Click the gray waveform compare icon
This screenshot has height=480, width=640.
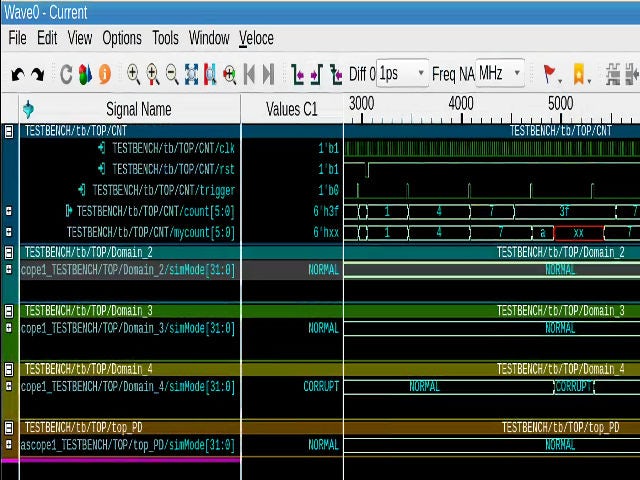(x=613, y=74)
